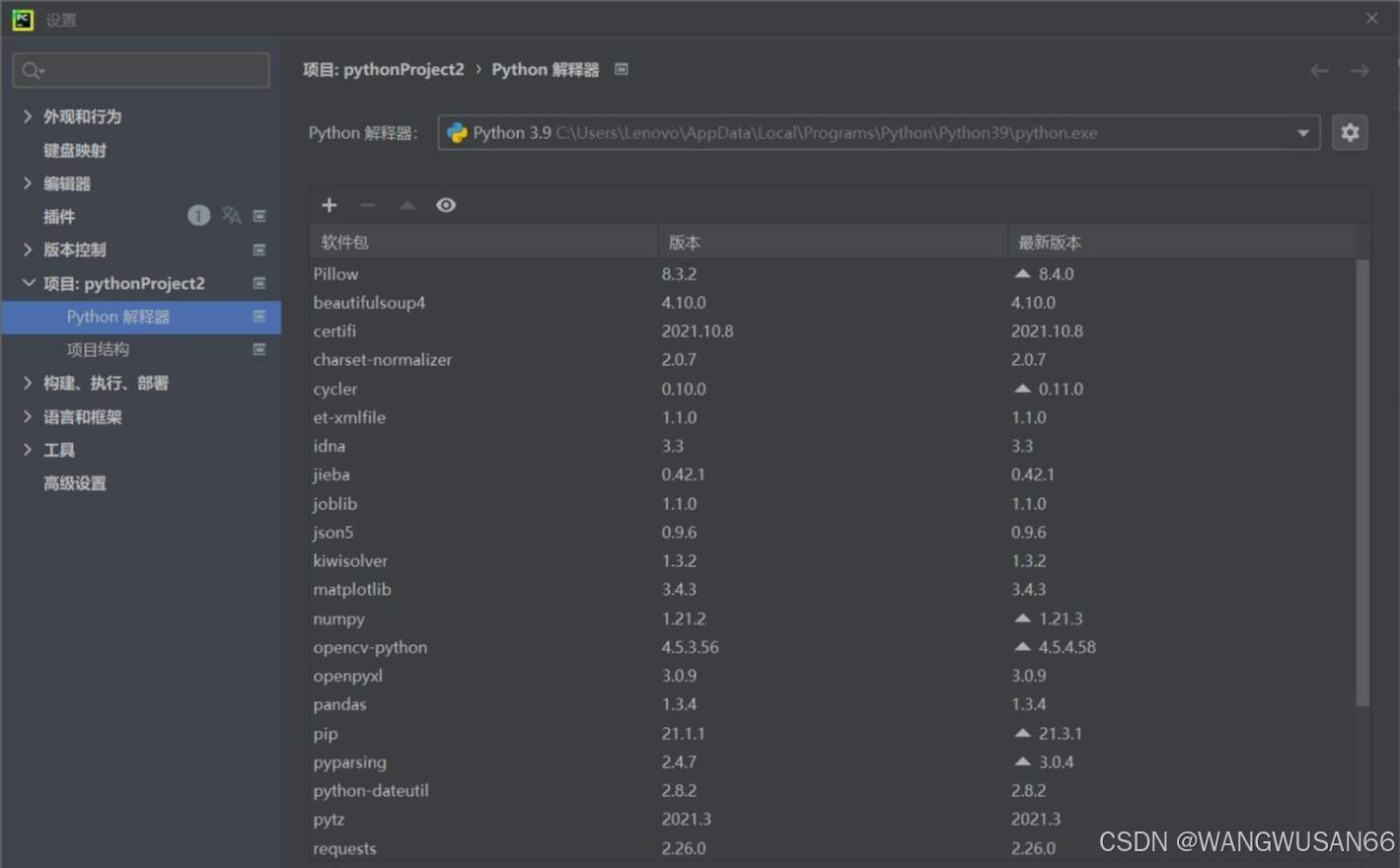Image resolution: width=1400 pixels, height=868 pixels.
Task: Click the project icon on 版本控制 row
Action: point(259,250)
